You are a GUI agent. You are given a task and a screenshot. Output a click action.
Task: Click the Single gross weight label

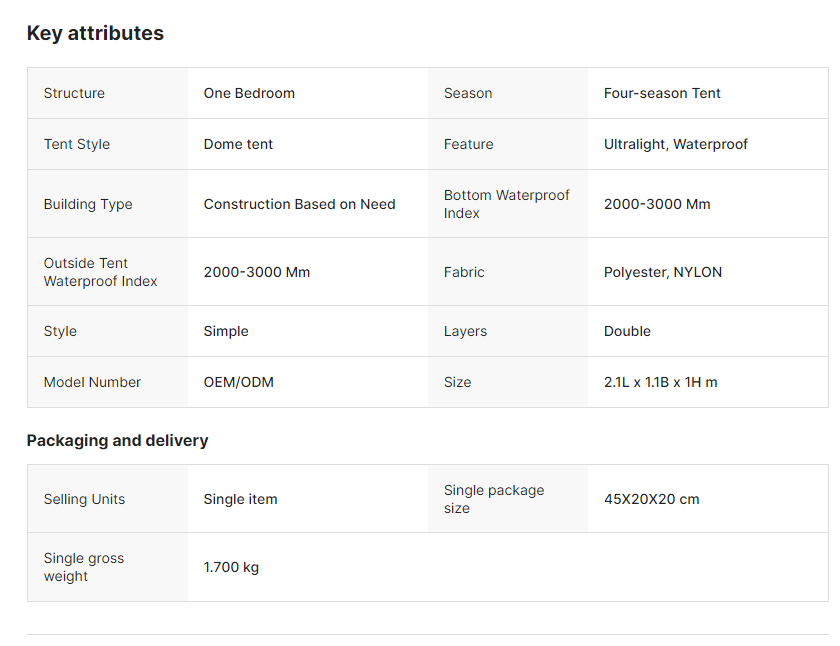[x=84, y=567]
